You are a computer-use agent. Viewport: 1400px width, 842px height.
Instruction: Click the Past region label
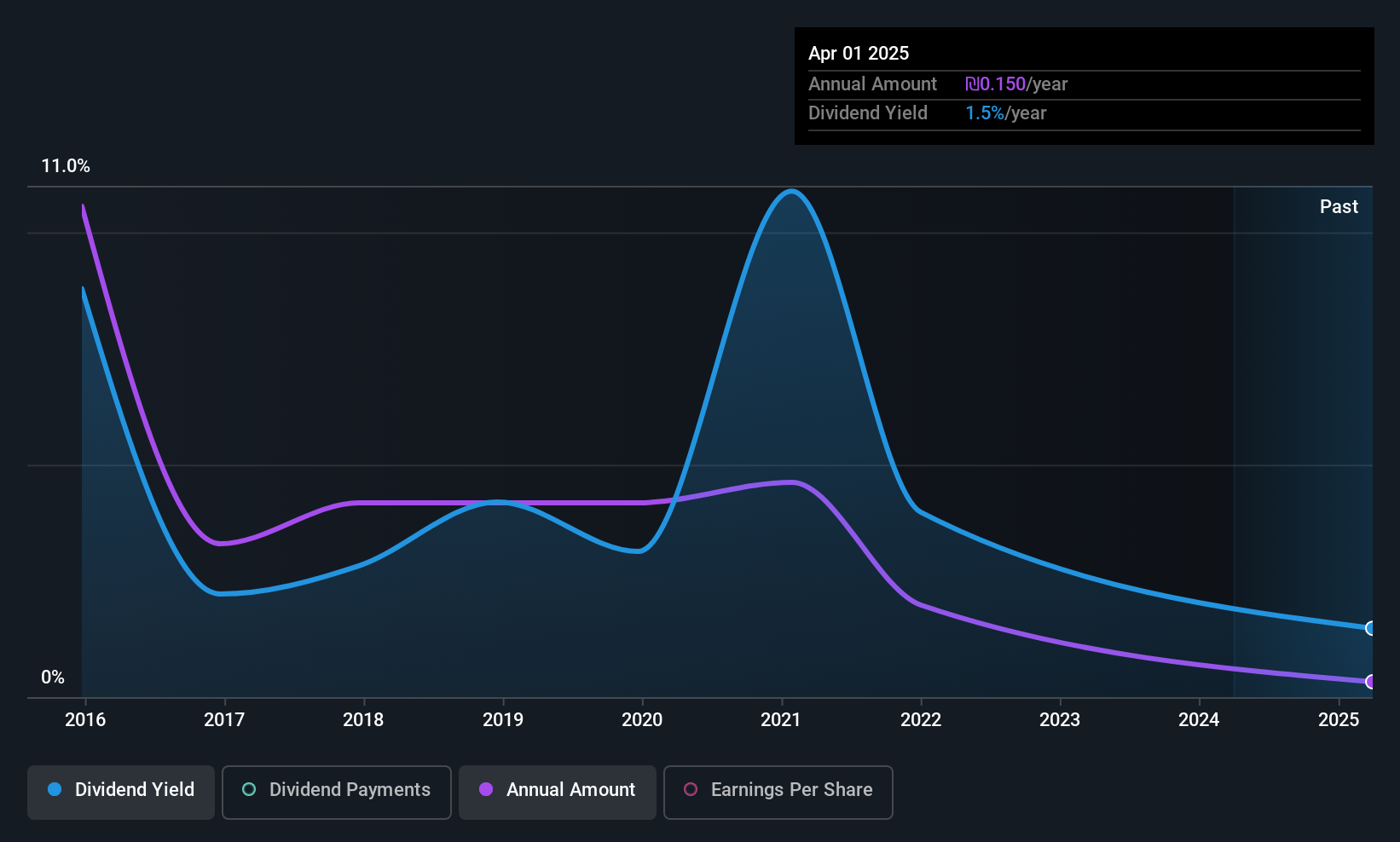tap(1339, 206)
